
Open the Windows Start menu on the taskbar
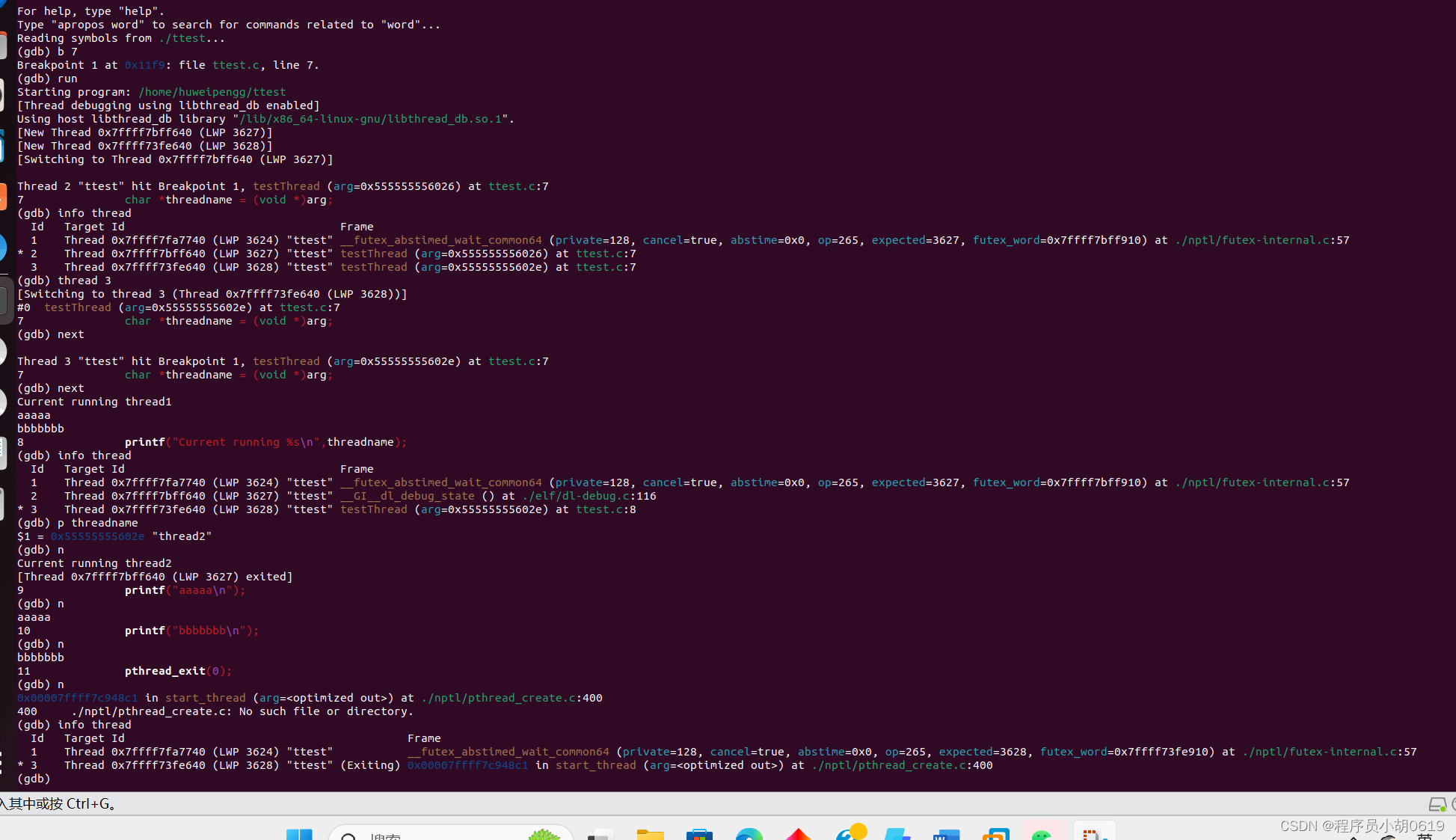299,835
